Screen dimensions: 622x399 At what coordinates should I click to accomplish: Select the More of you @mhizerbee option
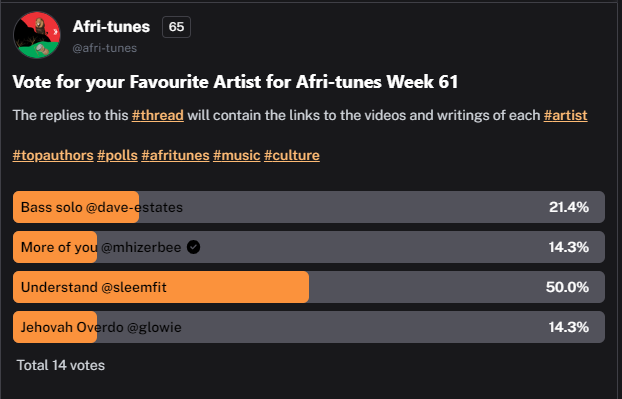[309, 247]
